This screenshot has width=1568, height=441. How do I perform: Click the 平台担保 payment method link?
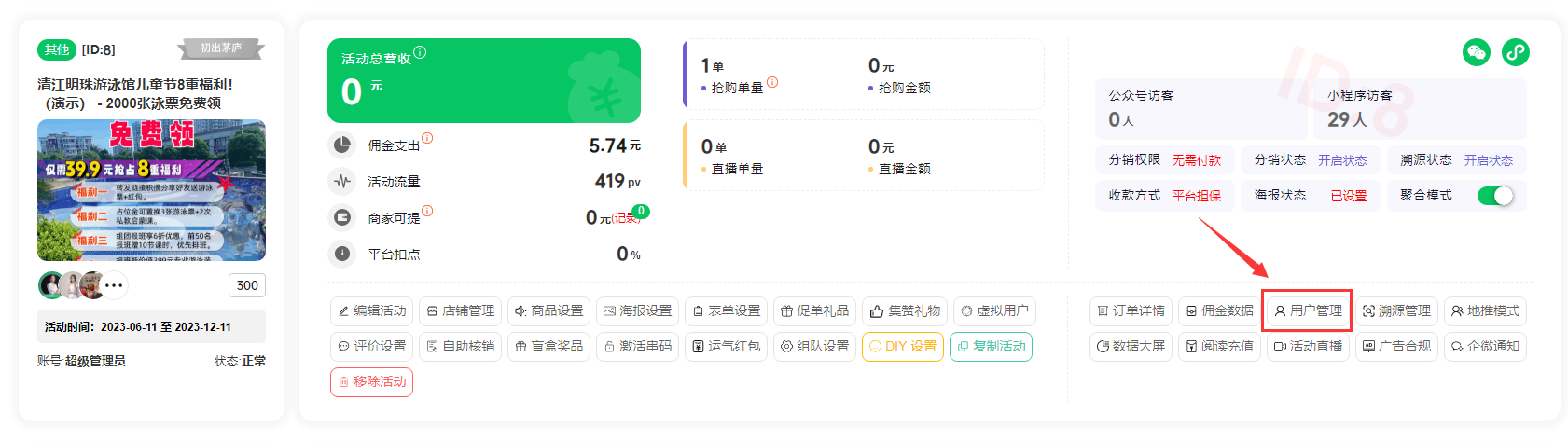(1197, 196)
